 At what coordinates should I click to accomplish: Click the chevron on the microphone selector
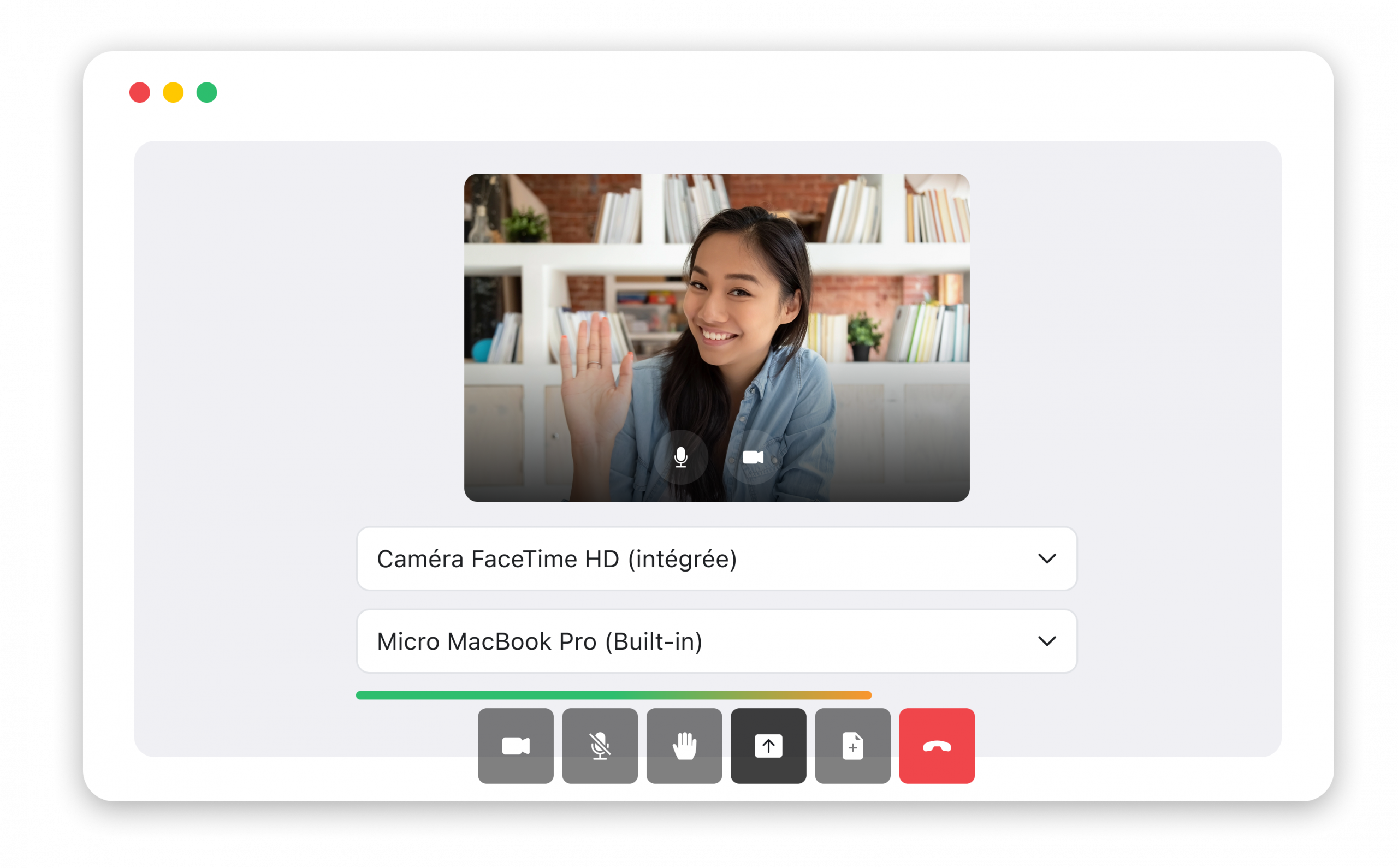pos(1047,641)
